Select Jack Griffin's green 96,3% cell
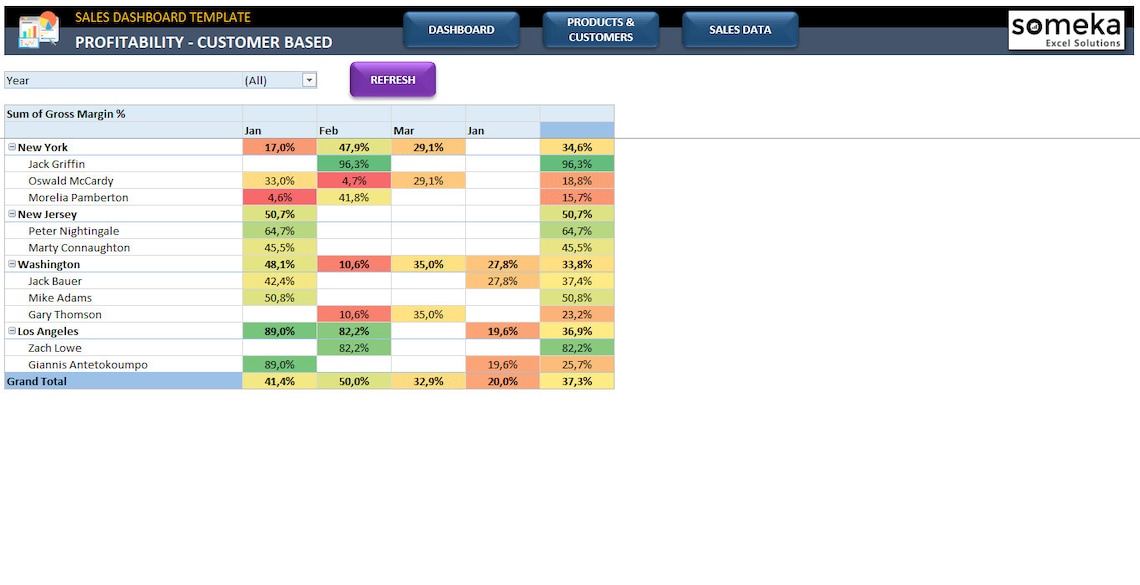The image size is (1140, 585). [x=353, y=163]
